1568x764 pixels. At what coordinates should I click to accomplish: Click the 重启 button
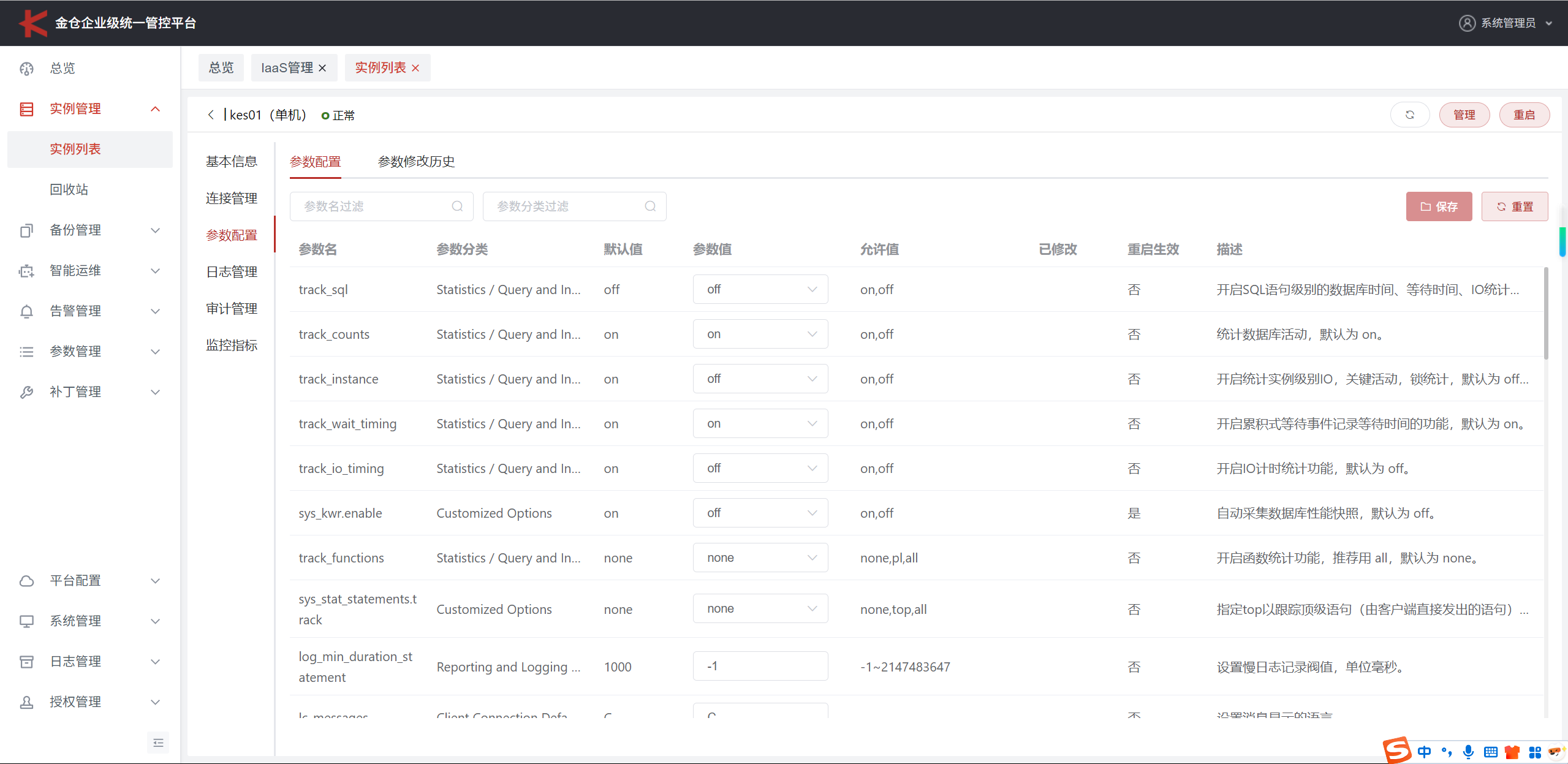click(1524, 115)
